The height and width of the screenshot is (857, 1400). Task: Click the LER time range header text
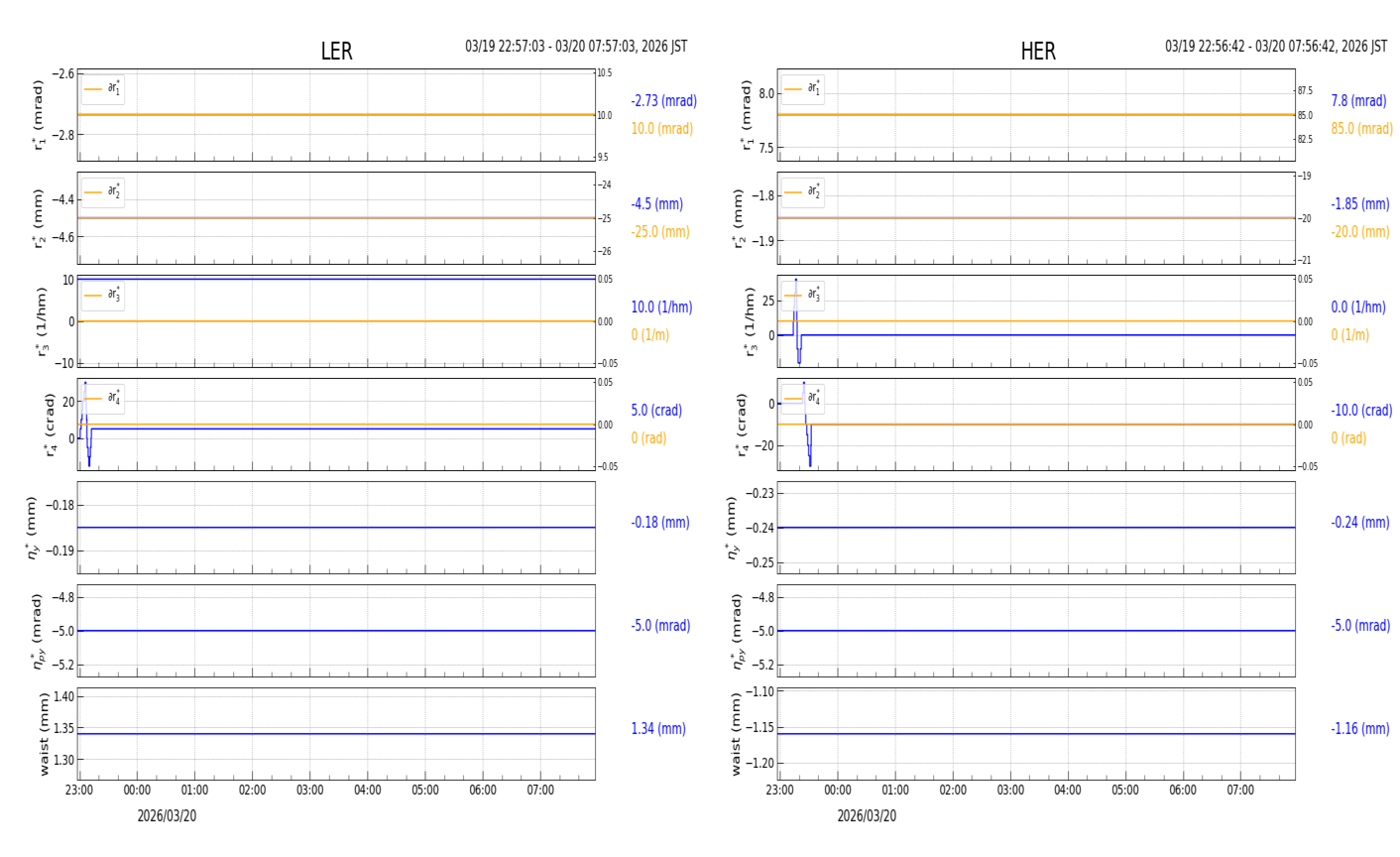point(576,47)
